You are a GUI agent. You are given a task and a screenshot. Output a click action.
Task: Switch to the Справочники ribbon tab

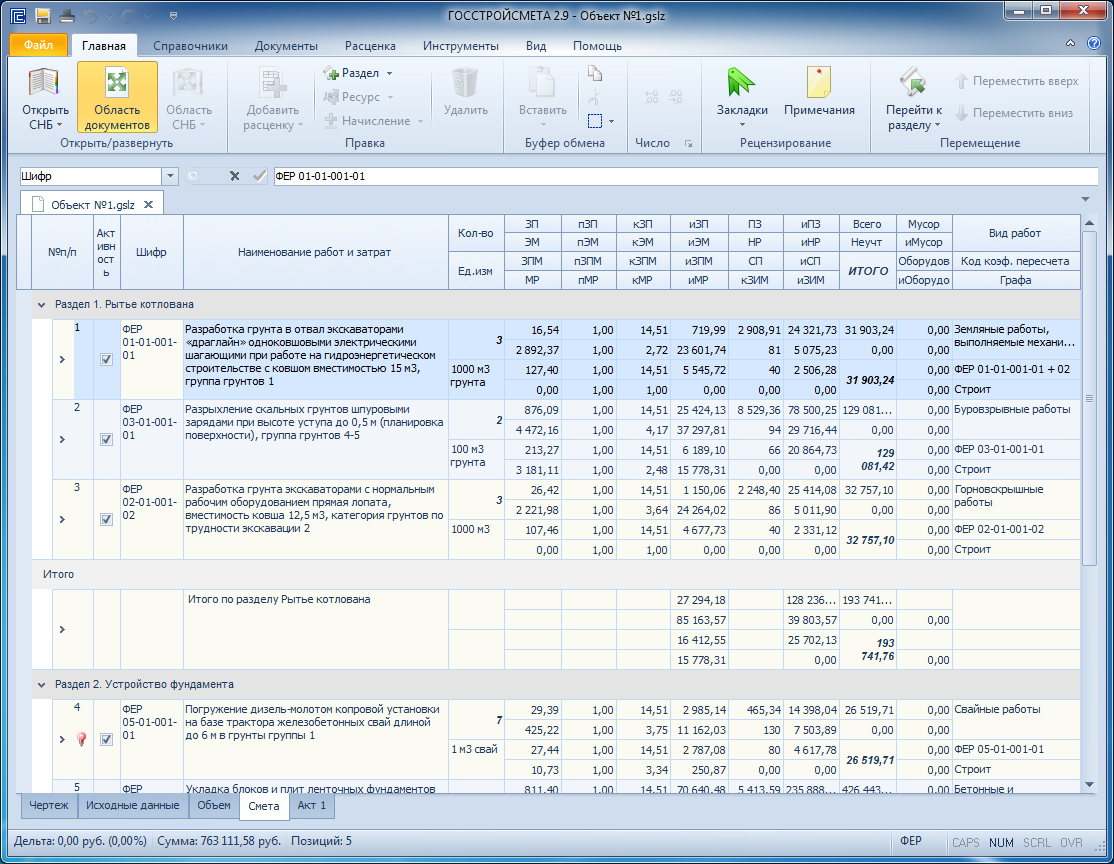pyautogui.click(x=190, y=45)
